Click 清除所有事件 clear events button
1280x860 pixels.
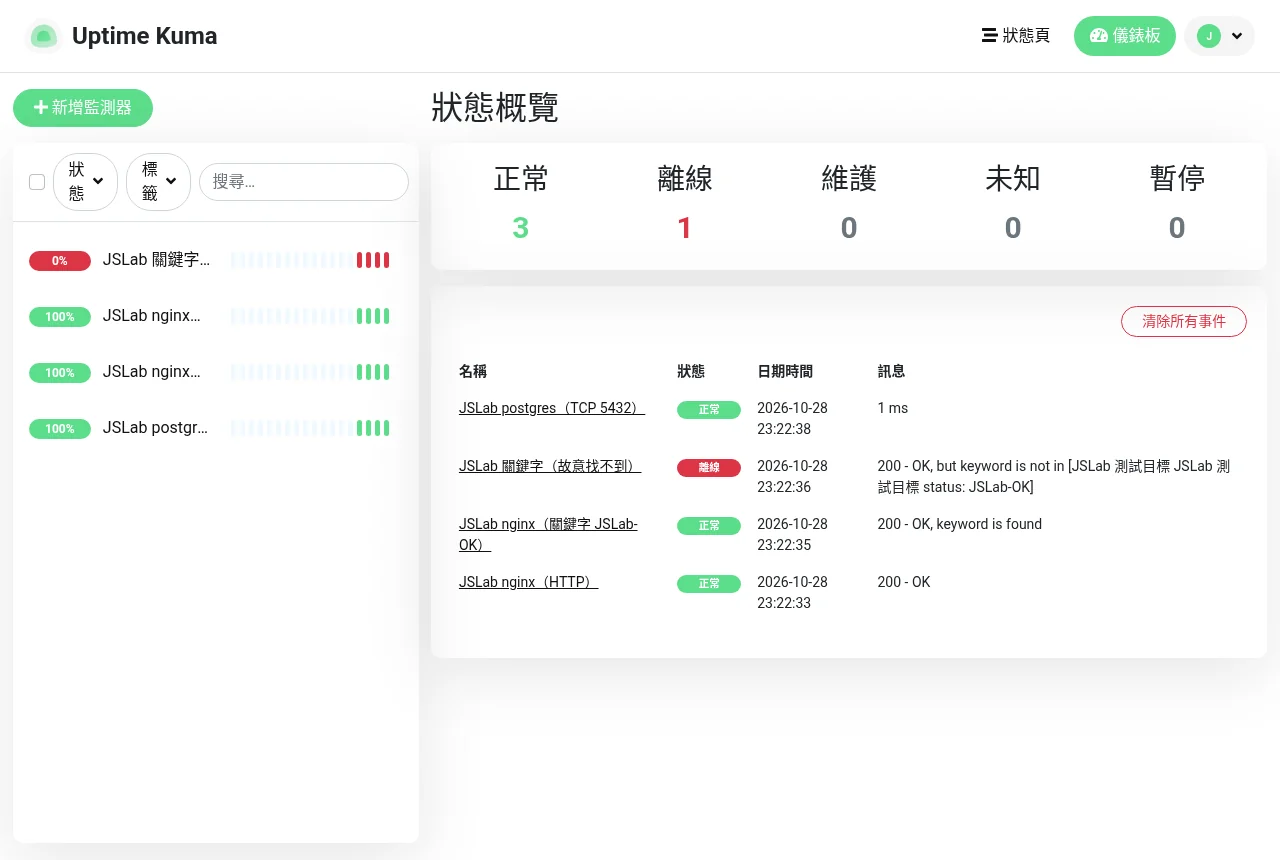1184,322
